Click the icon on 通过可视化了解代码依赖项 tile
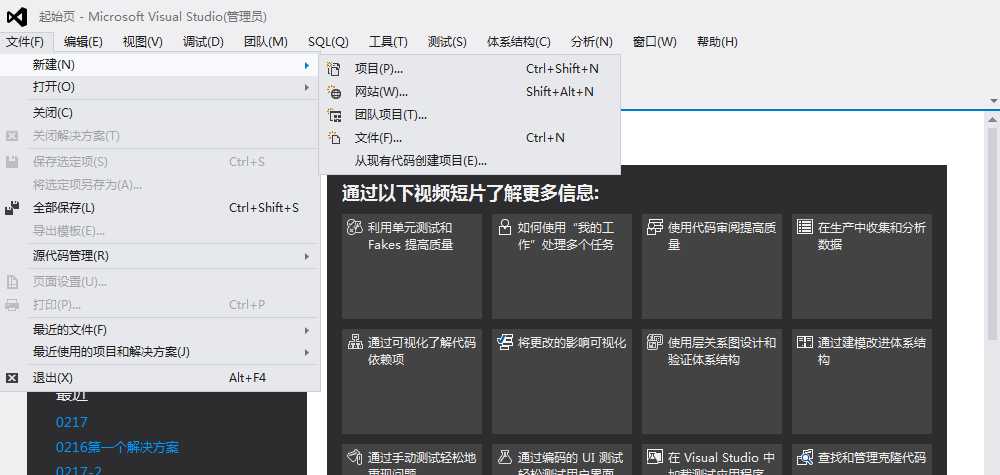1000x475 pixels. click(355, 342)
